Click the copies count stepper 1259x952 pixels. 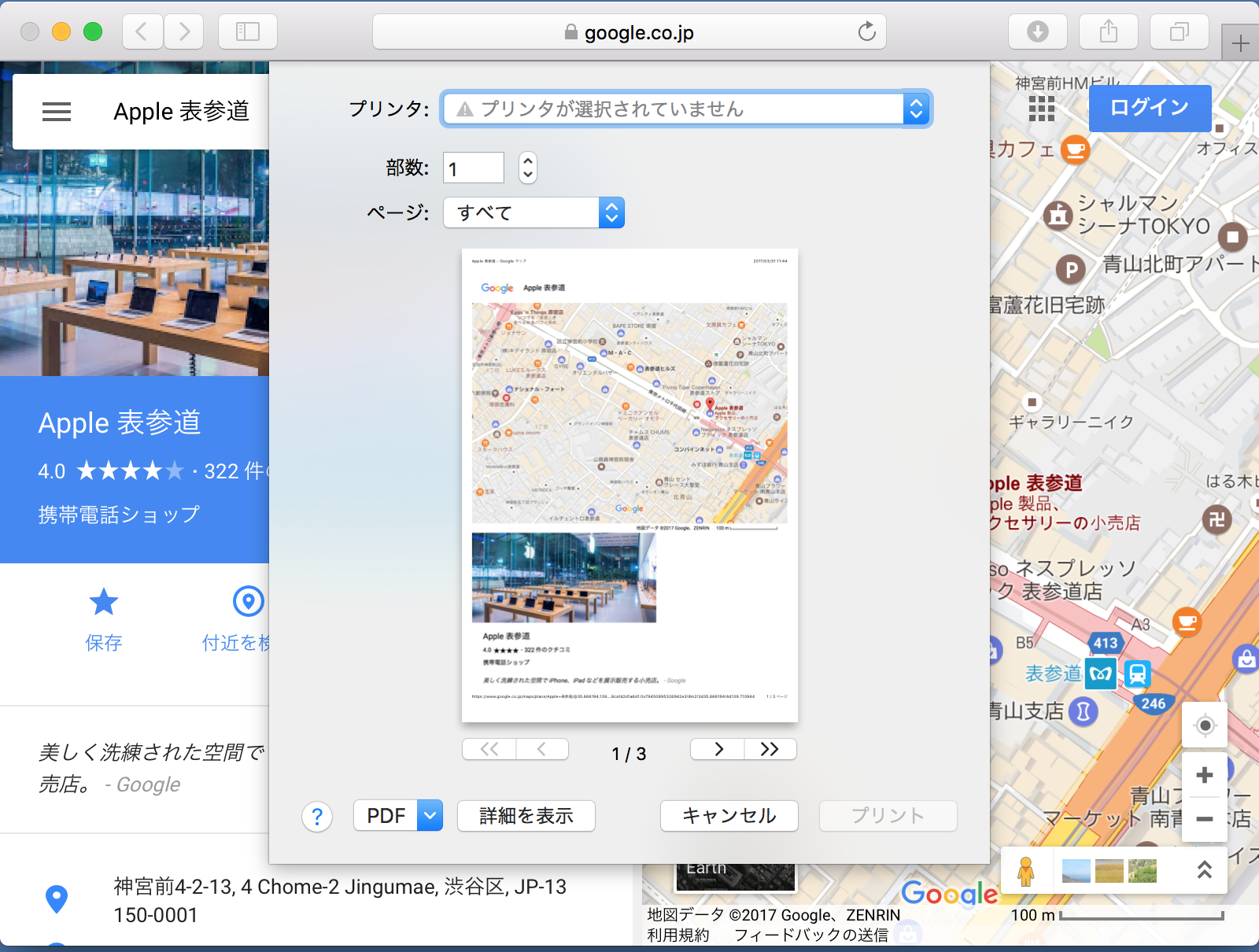528,168
